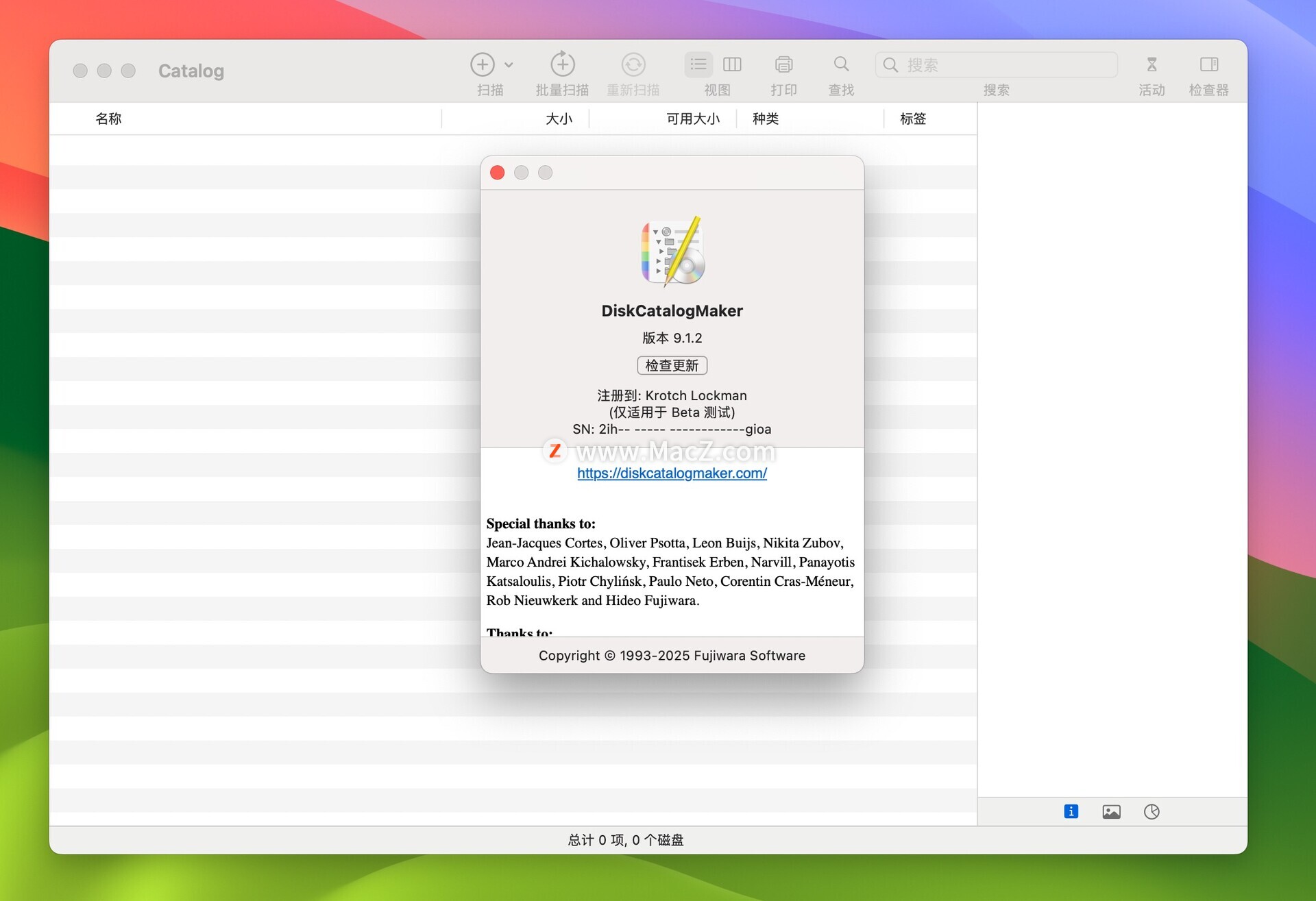Open the Activity (活动) hourglass icon

click(1151, 64)
